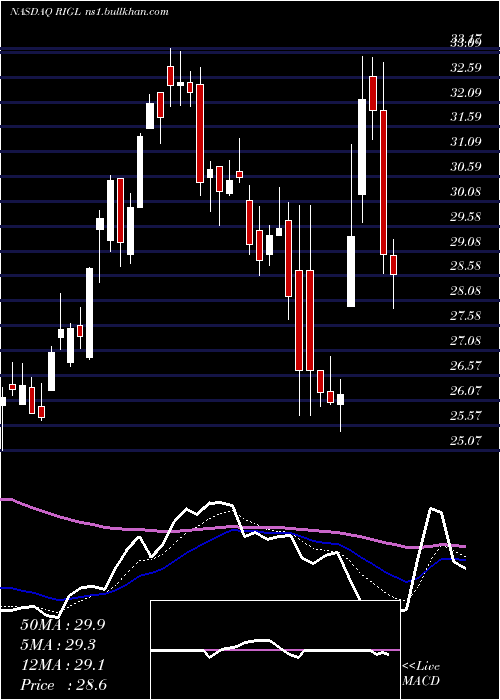Click the 32.59 price axis label
This screenshot has height=700, width=500.
click(x=466, y=68)
